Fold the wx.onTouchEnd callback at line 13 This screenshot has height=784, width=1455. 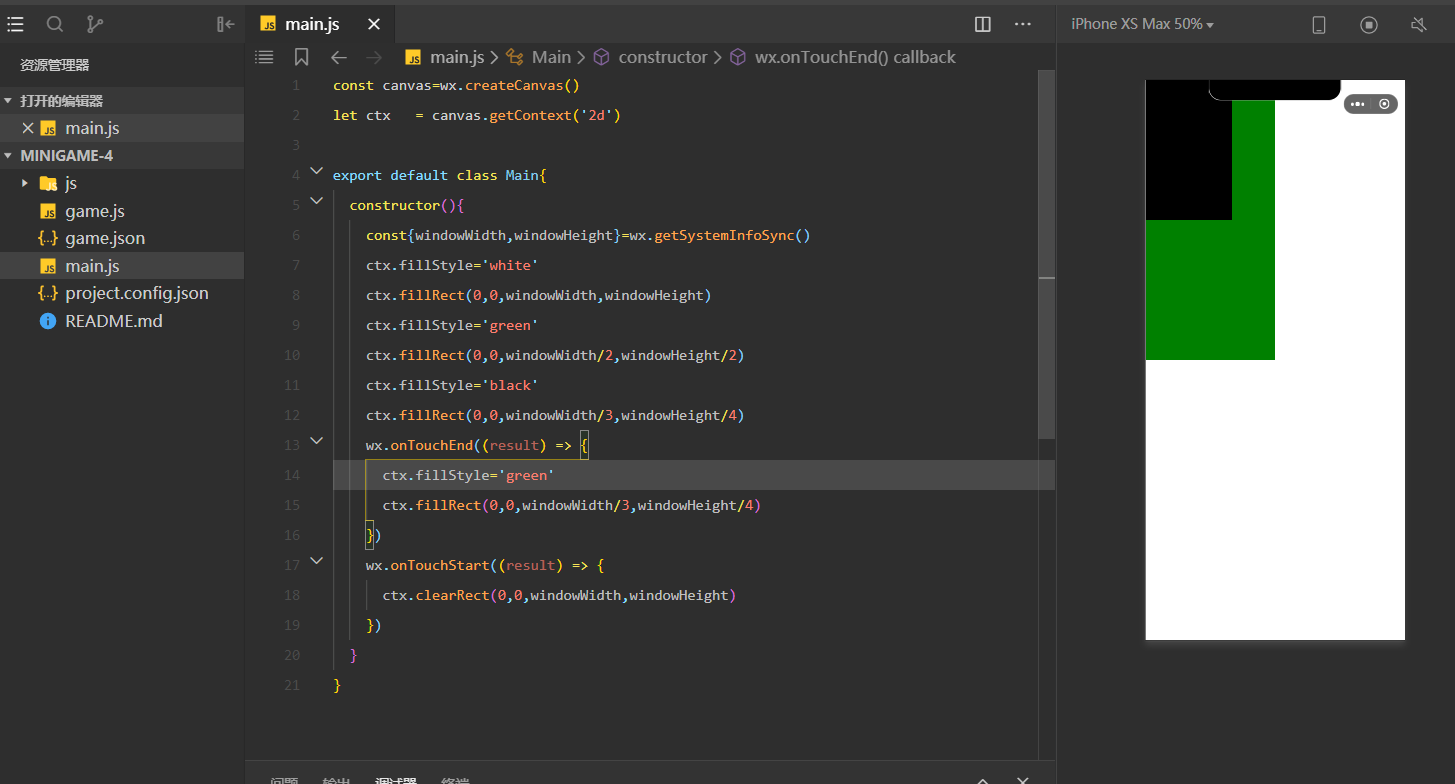pyautogui.click(x=317, y=441)
